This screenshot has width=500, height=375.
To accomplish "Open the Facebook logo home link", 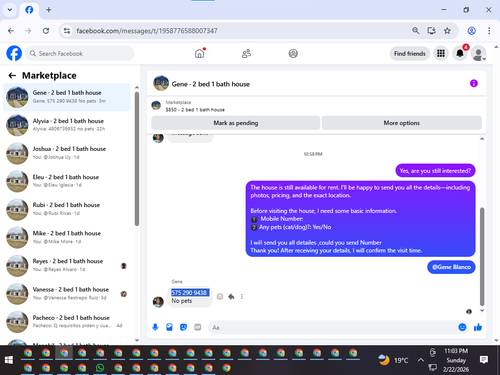I will click(x=14, y=53).
